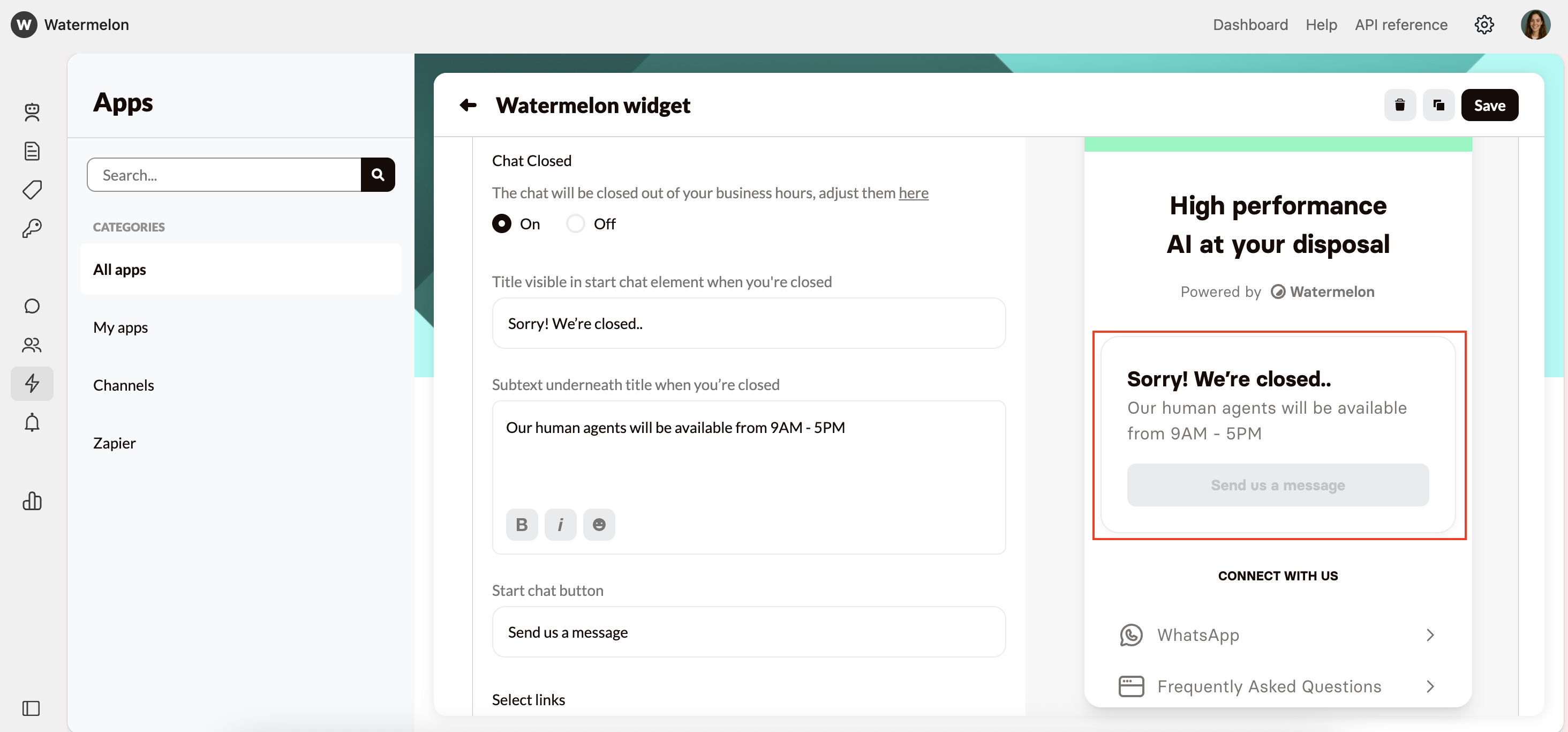This screenshot has width=1568, height=732.
Task: Open statistics using the bar chart icon
Action: click(32, 501)
